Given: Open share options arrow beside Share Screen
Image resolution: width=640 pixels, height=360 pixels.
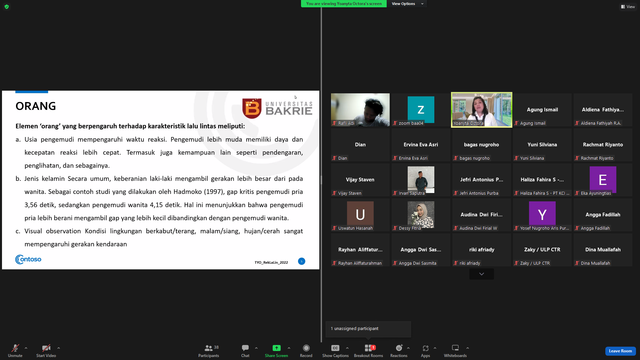Looking at the screenshot, I should (x=289, y=348).
